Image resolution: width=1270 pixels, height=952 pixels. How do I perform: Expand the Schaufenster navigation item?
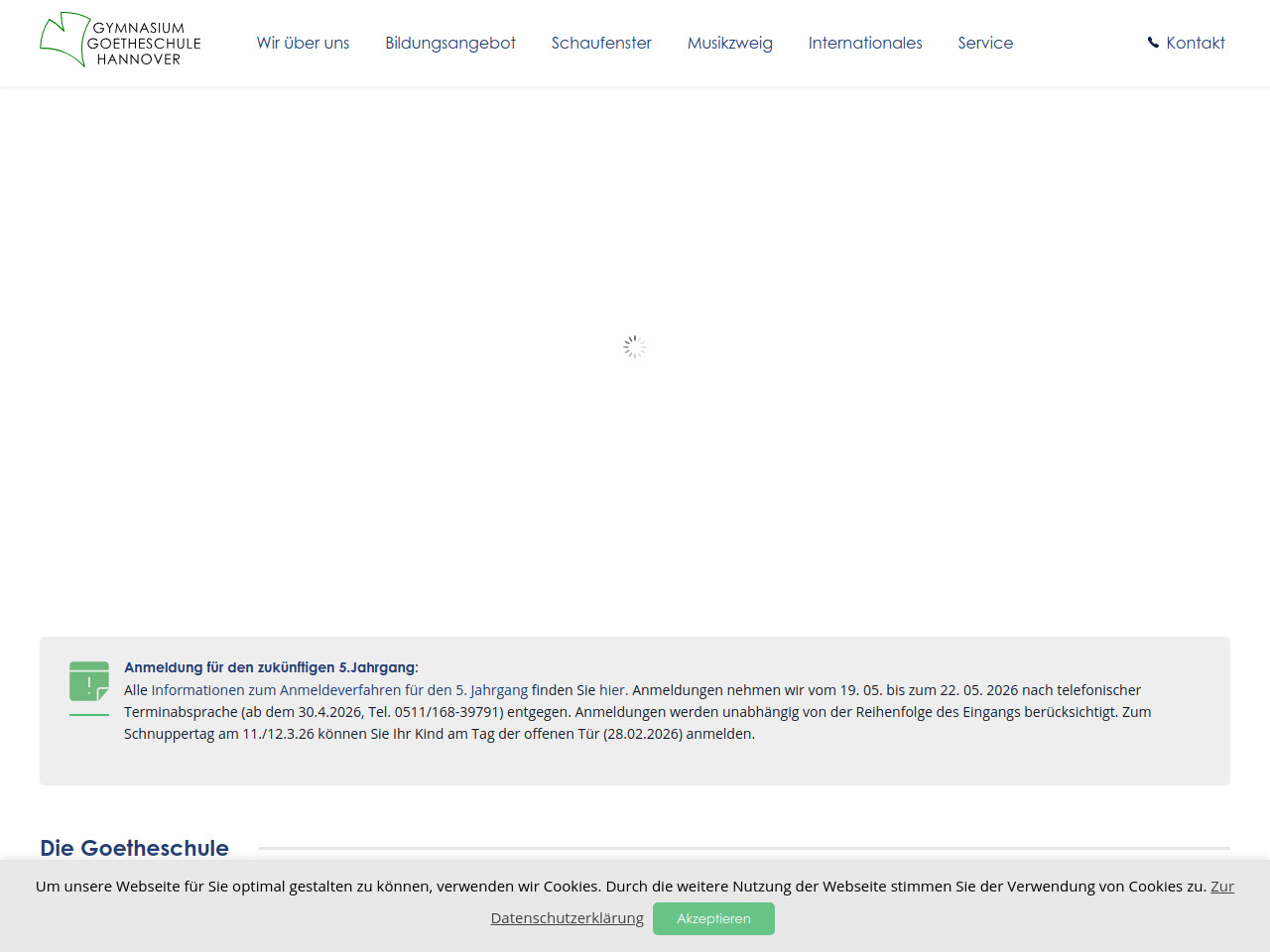[x=601, y=43]
